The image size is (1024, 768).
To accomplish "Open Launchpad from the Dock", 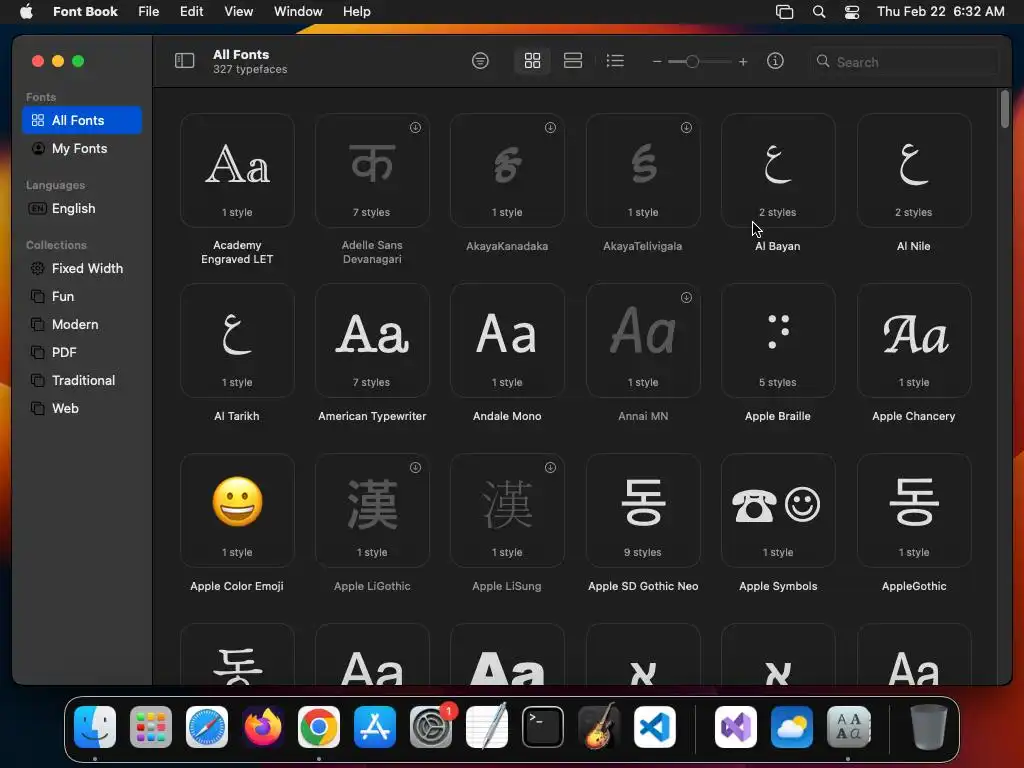I will tap(151, 727).
